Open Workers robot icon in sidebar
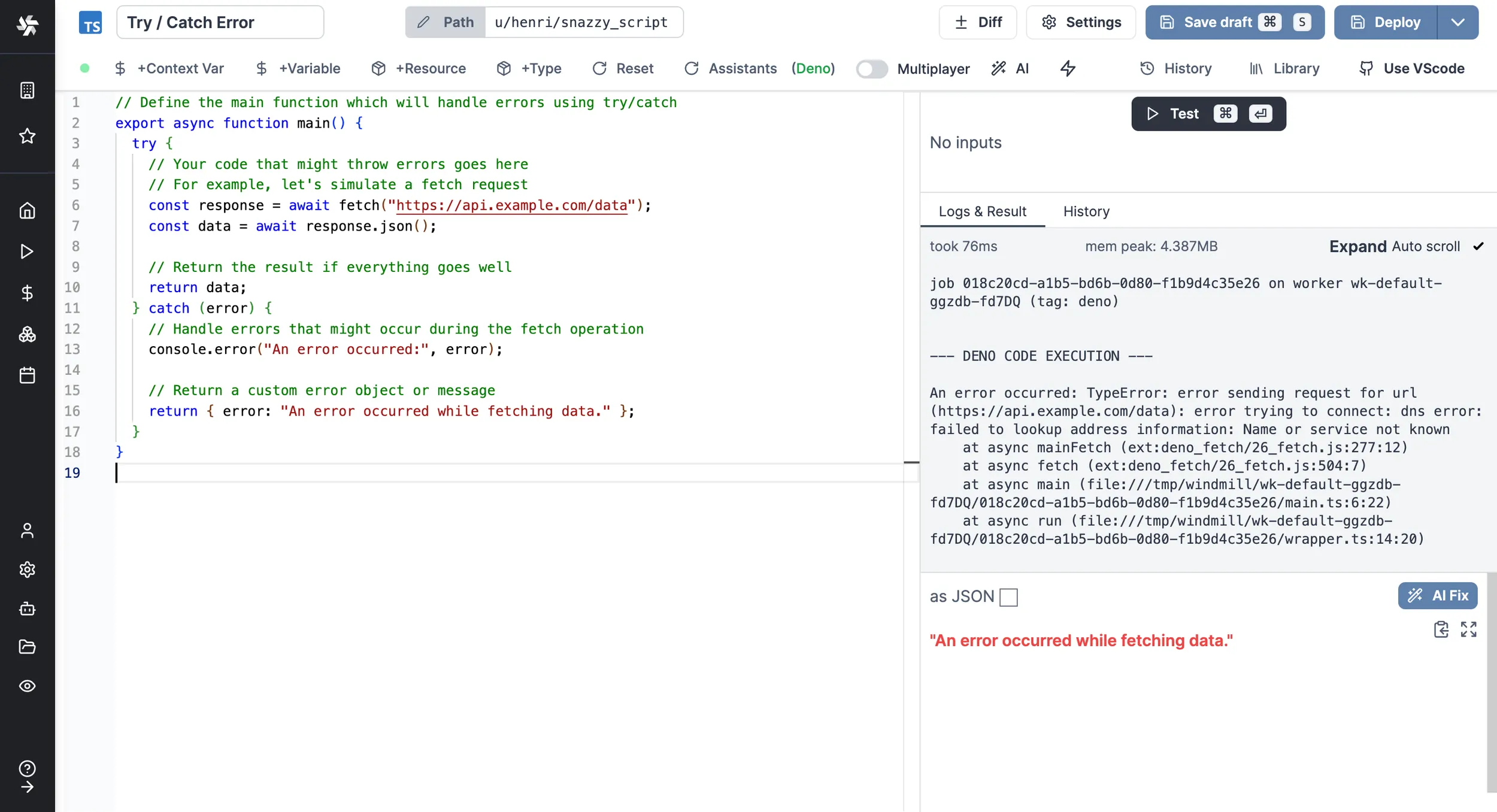 coord(27,609)
